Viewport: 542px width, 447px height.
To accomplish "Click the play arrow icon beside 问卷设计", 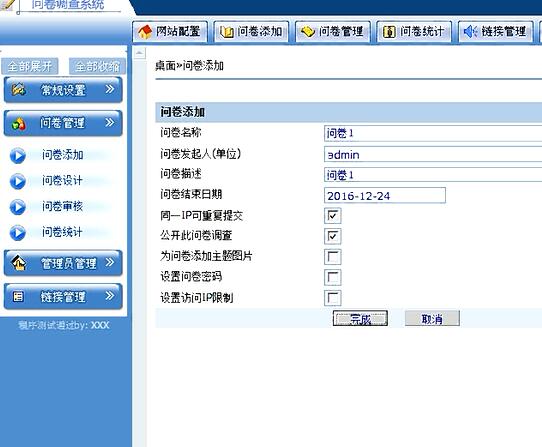I will pos(18,181).
